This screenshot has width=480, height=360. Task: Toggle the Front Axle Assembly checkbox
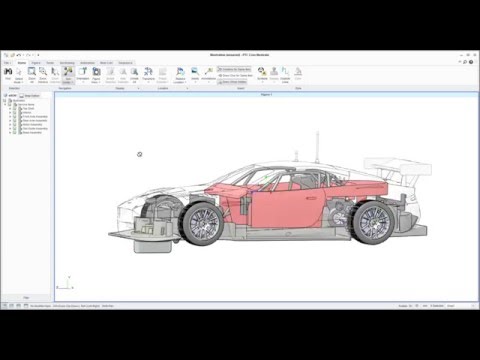15,116
